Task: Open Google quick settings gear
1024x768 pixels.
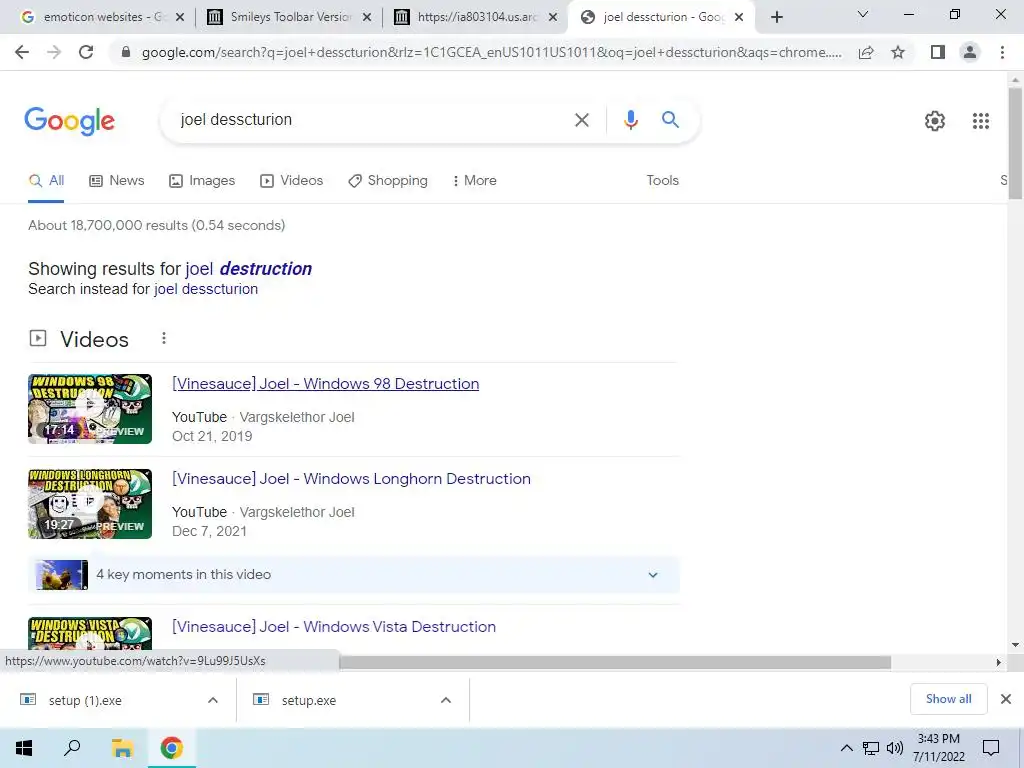Action: click(935, 121)
